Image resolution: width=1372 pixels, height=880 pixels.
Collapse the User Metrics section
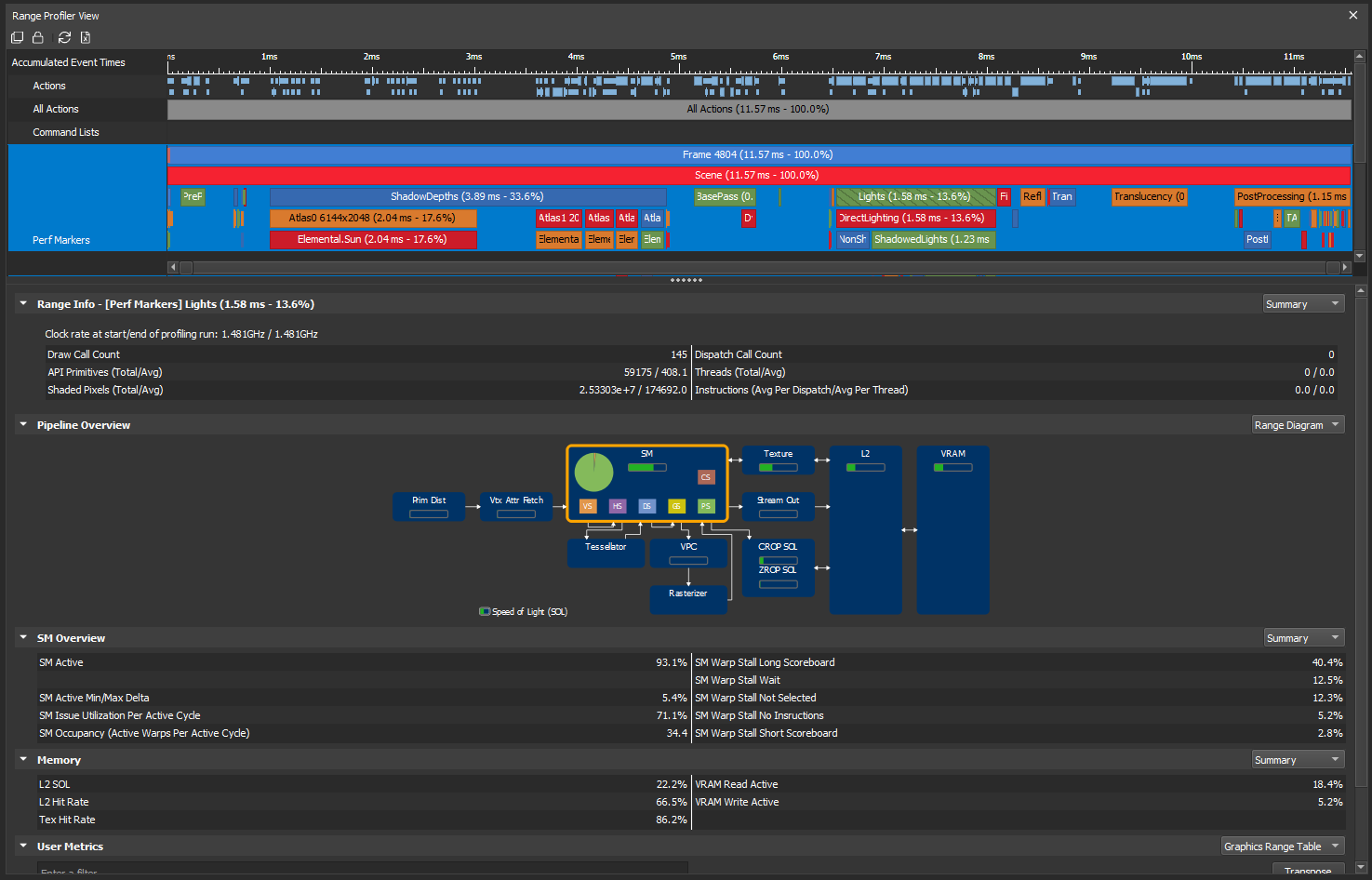(x=23, y=846)
